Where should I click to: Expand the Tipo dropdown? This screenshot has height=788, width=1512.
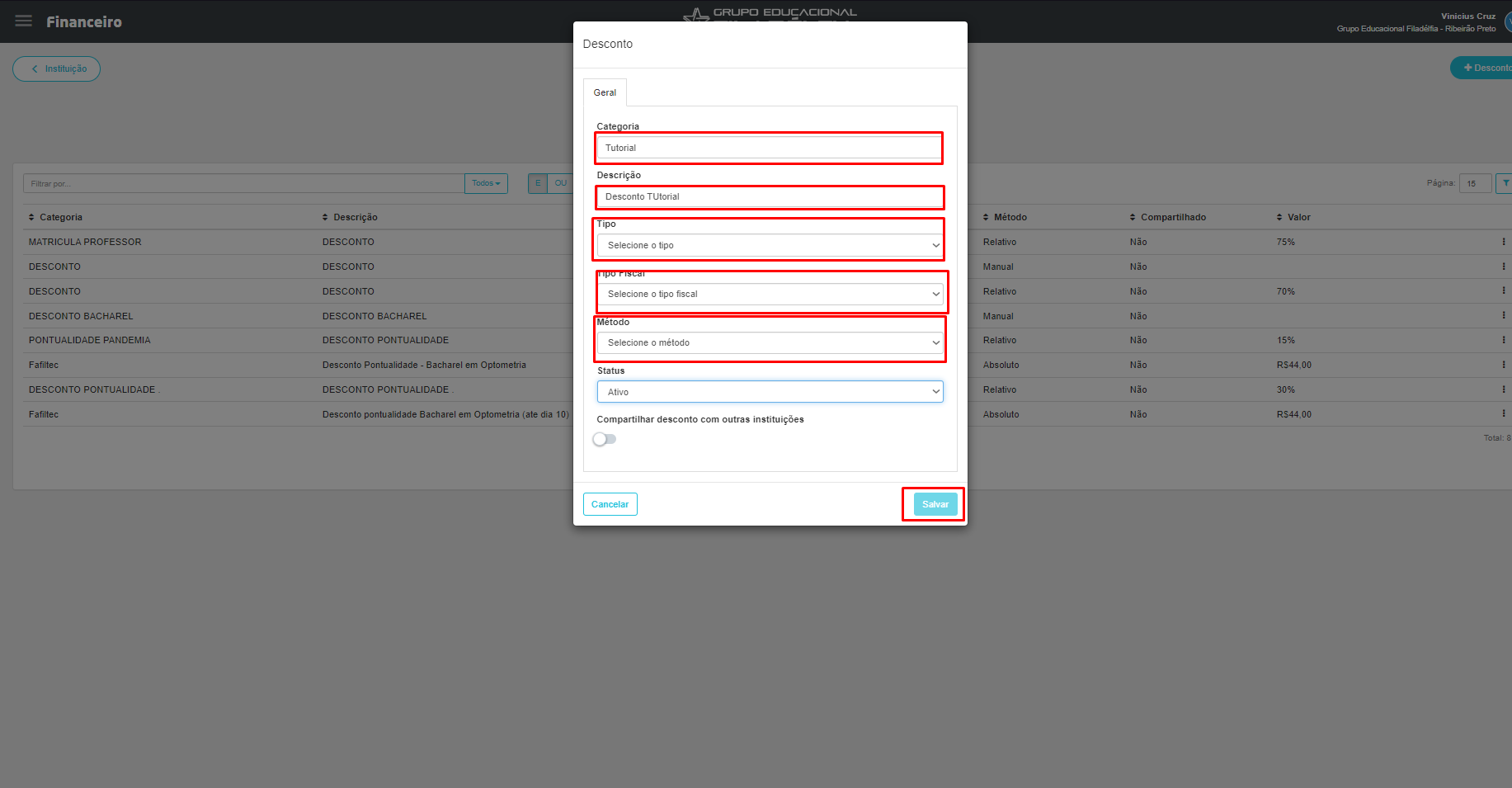[770, 245]
